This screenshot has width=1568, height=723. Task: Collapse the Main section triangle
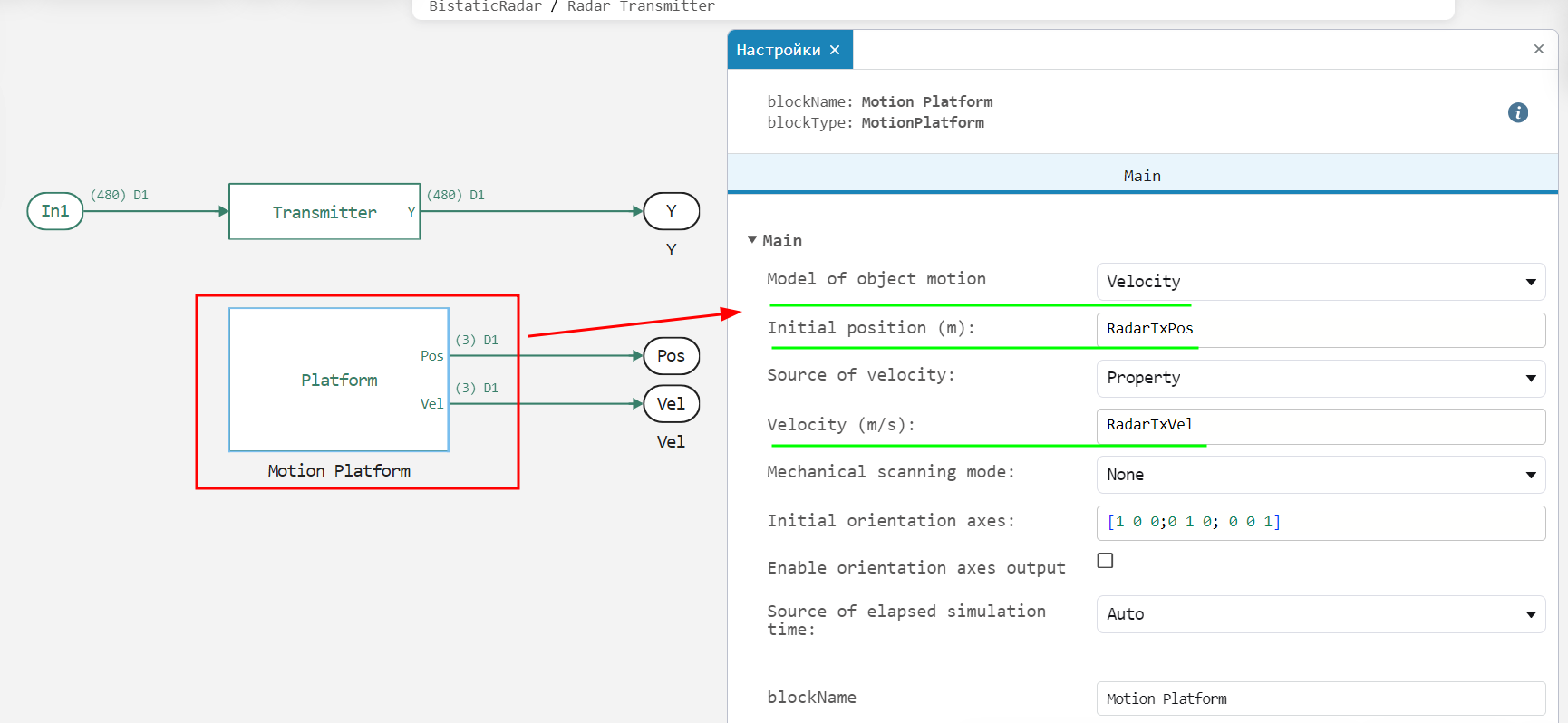pos(751,240)
